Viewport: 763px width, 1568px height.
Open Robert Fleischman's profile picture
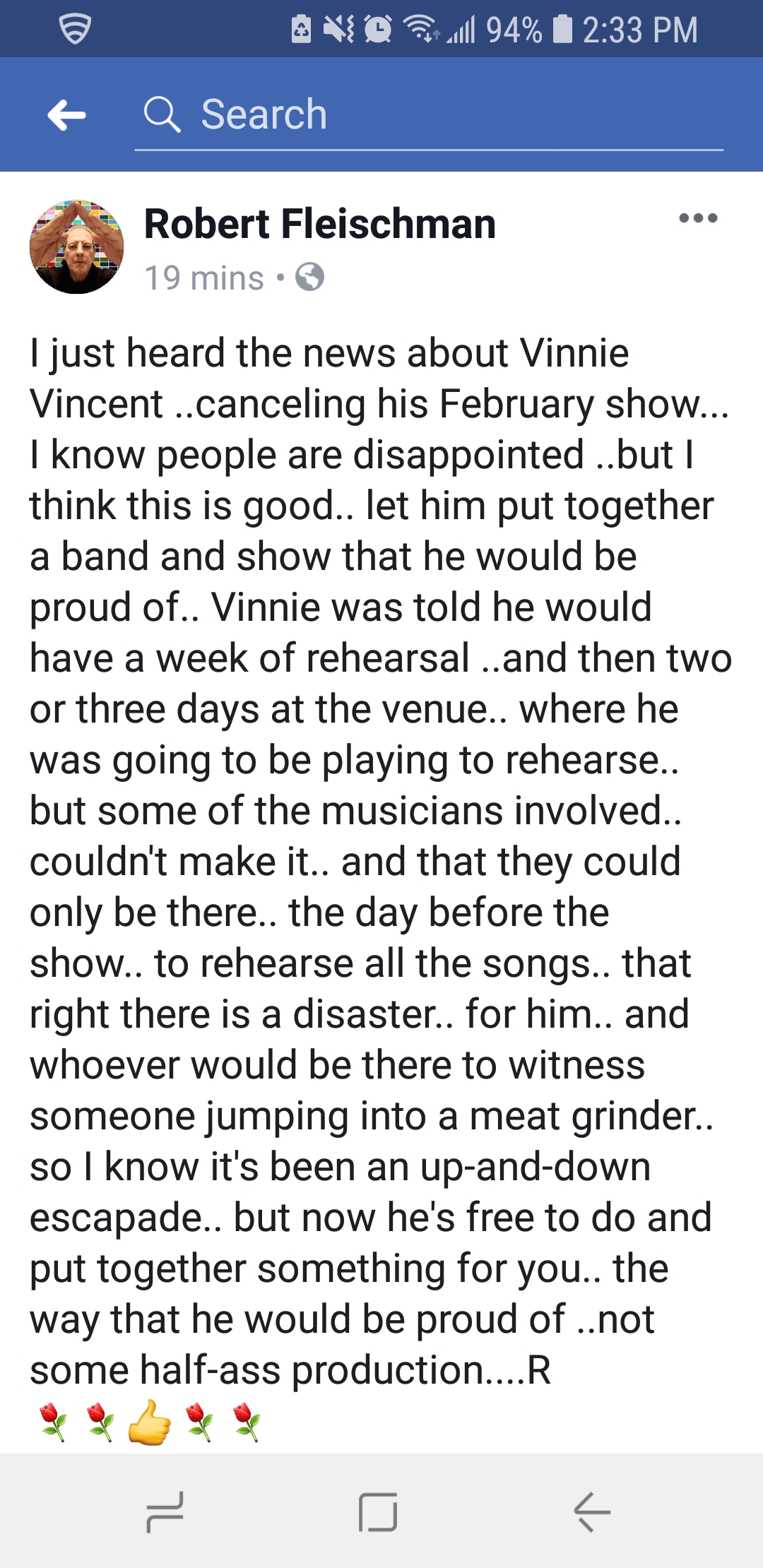(76, 247)
